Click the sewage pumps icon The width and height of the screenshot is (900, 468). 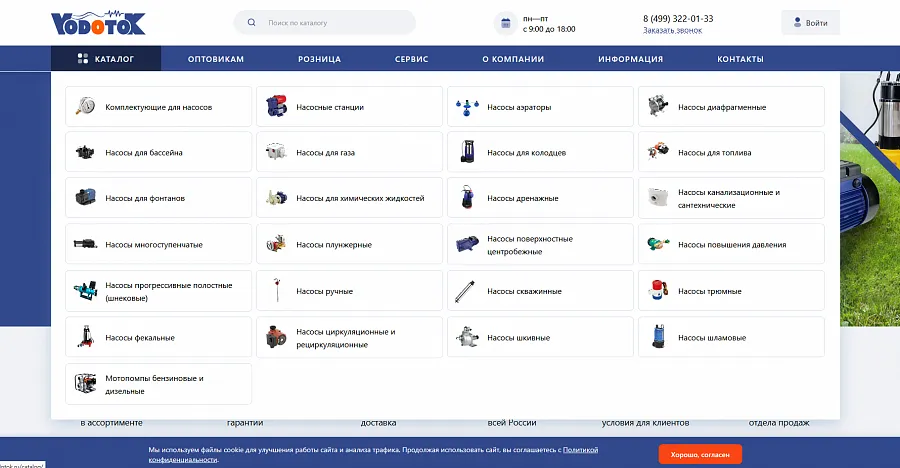(658, 198)
